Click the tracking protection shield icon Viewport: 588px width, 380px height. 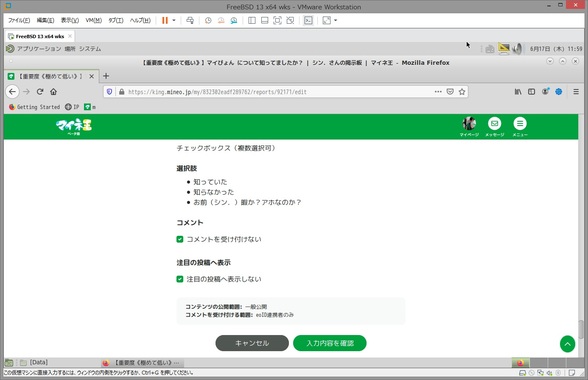[110, 92]
